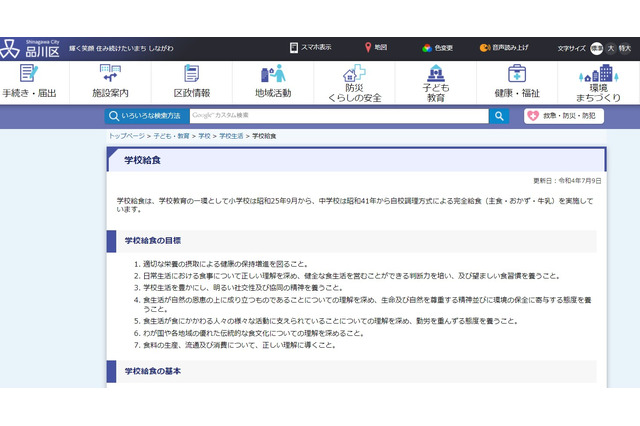Open the 子ども 教育 menu
Image resolution: width=640 pixels, height=426 pixels.
coord(436,83)
